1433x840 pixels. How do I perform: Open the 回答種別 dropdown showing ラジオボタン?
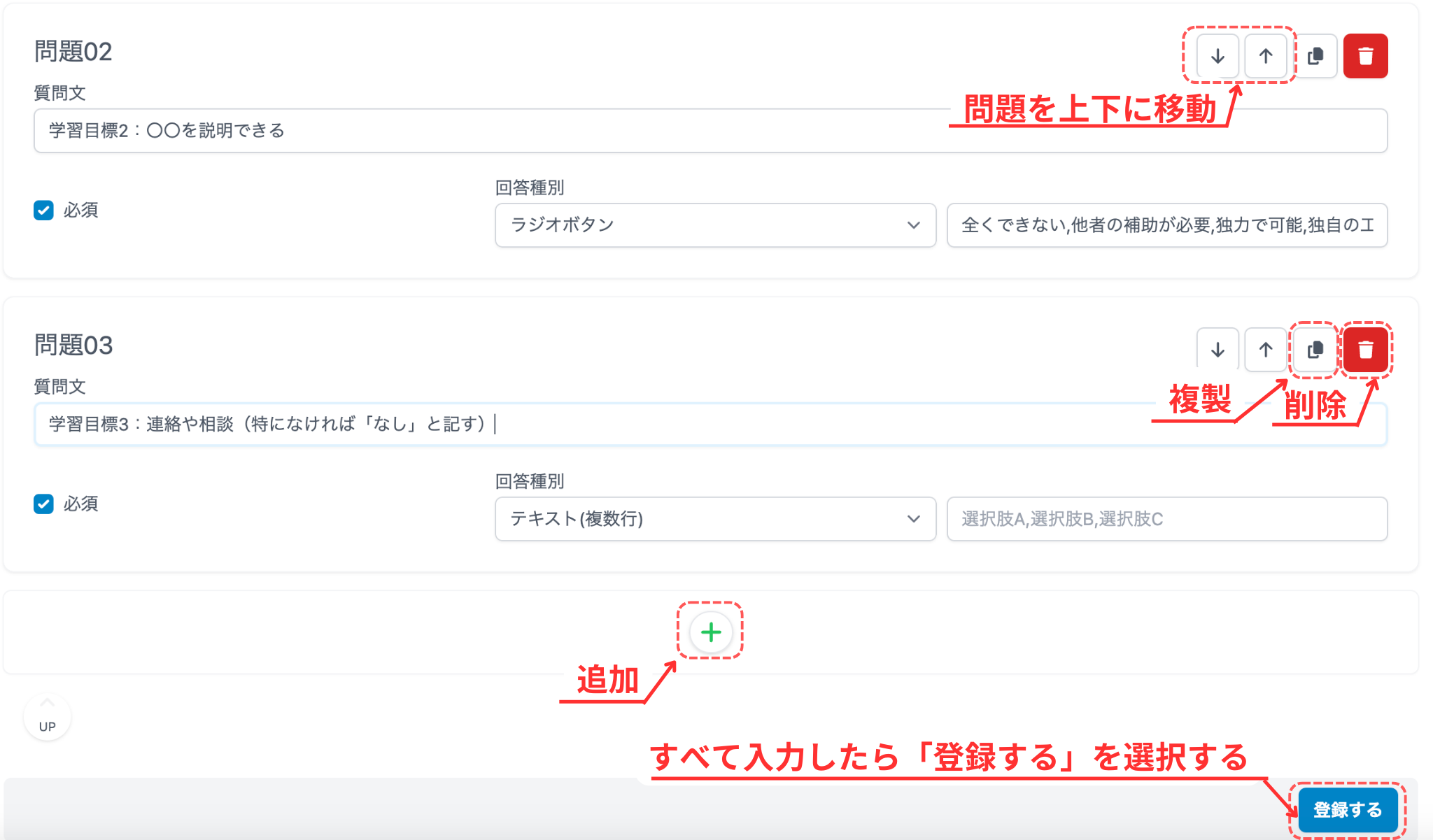(x=714, y=225)
